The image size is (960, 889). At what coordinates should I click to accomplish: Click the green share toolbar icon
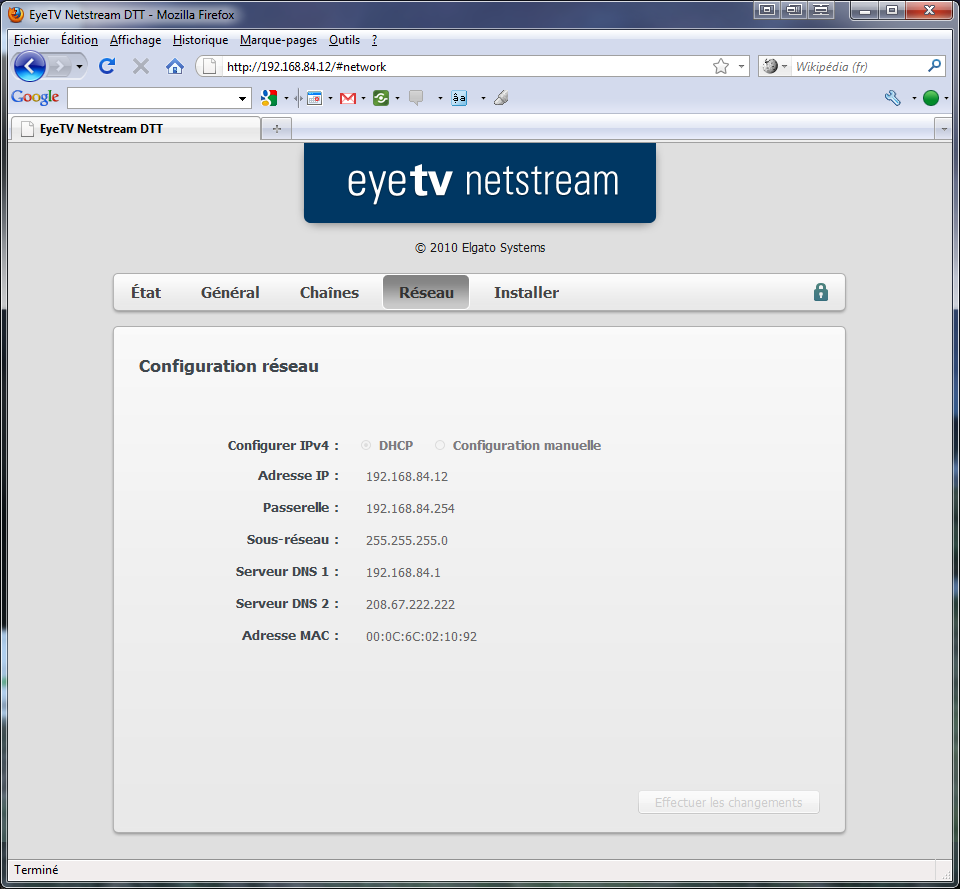click(x=381, y=98)
